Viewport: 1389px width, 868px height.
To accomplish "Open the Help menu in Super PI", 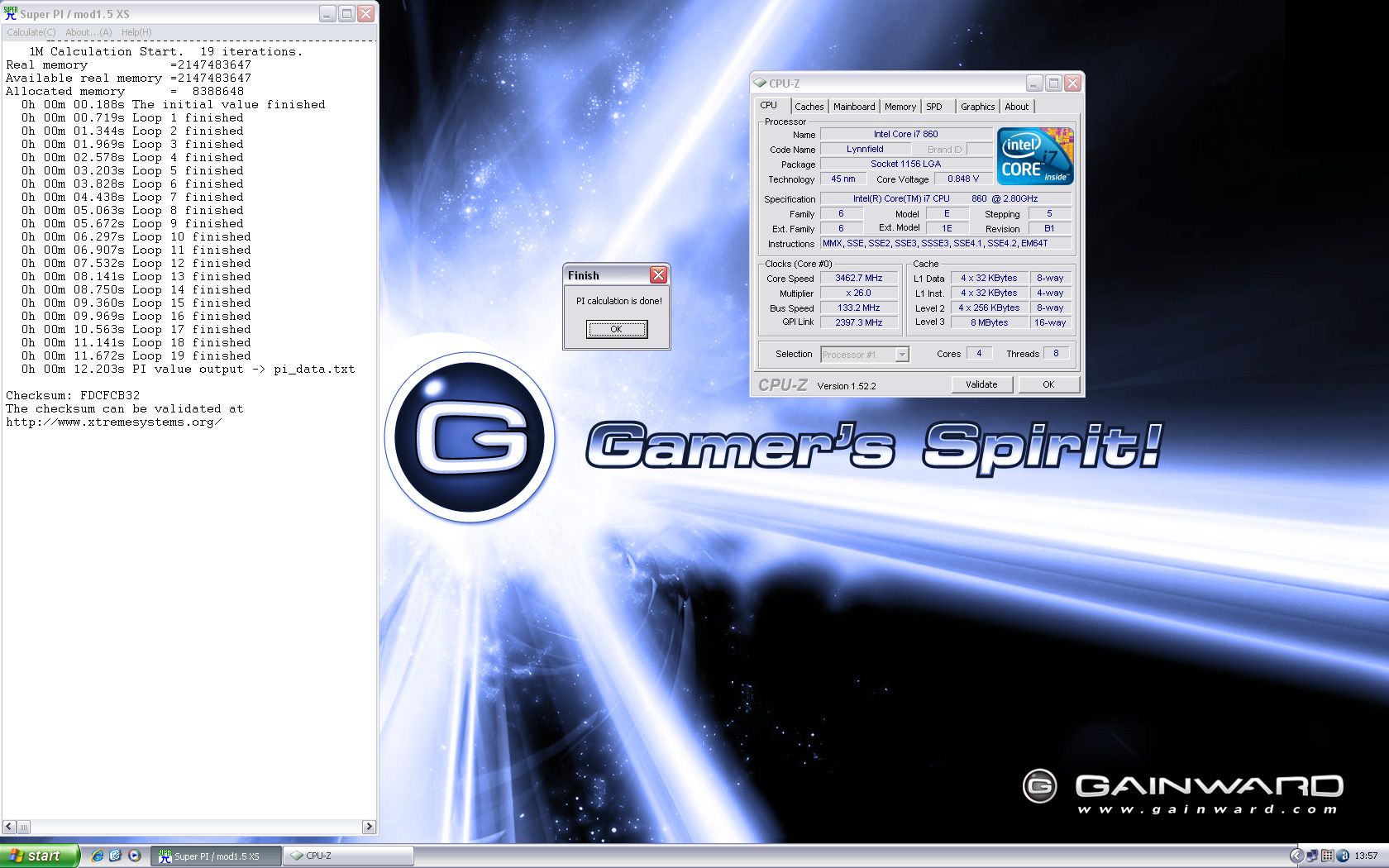I will tap(136, 32).
